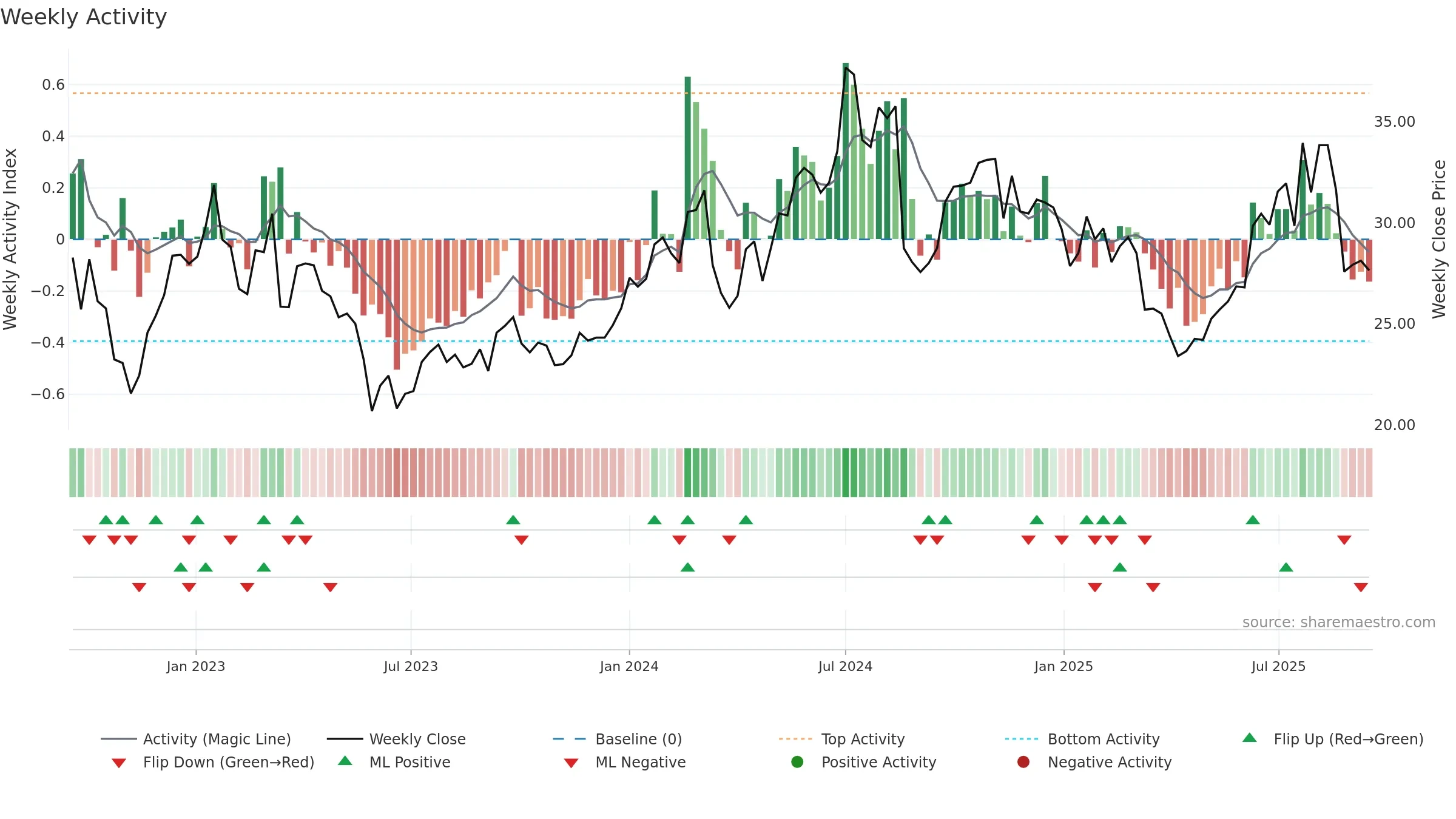
Task: Click the source: sharemaestro.com text
Action: 1339,622
